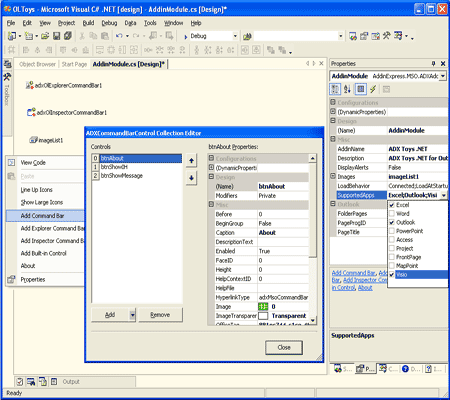This screenshot has width=450, height=400.
Task: Move control up with the up arrow
Action: [x=191, y=161]
